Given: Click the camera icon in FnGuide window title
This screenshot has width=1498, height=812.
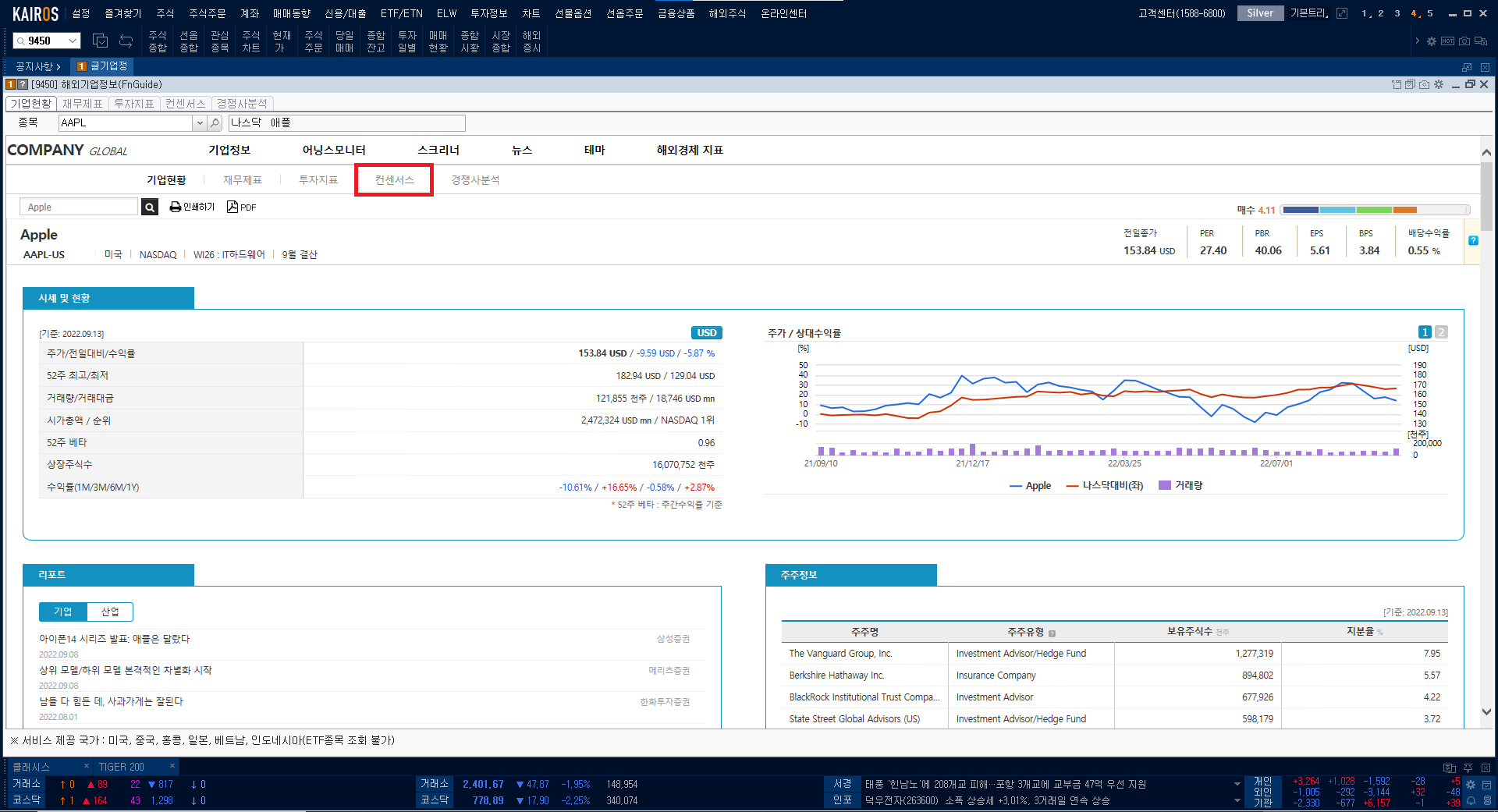Looking at the screenshot, I should click(x=1424, y=84).
